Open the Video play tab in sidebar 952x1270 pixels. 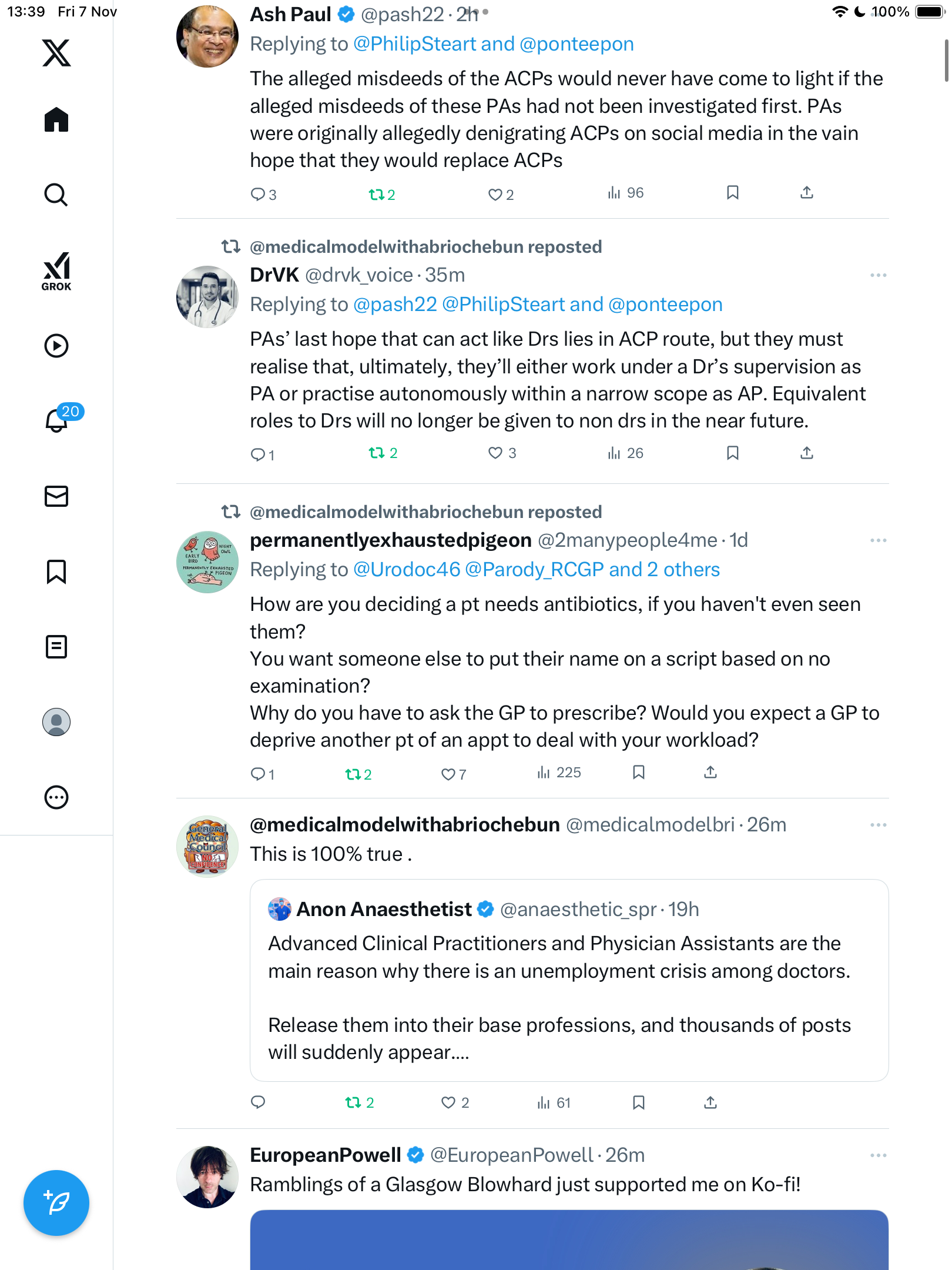(56, 346)
